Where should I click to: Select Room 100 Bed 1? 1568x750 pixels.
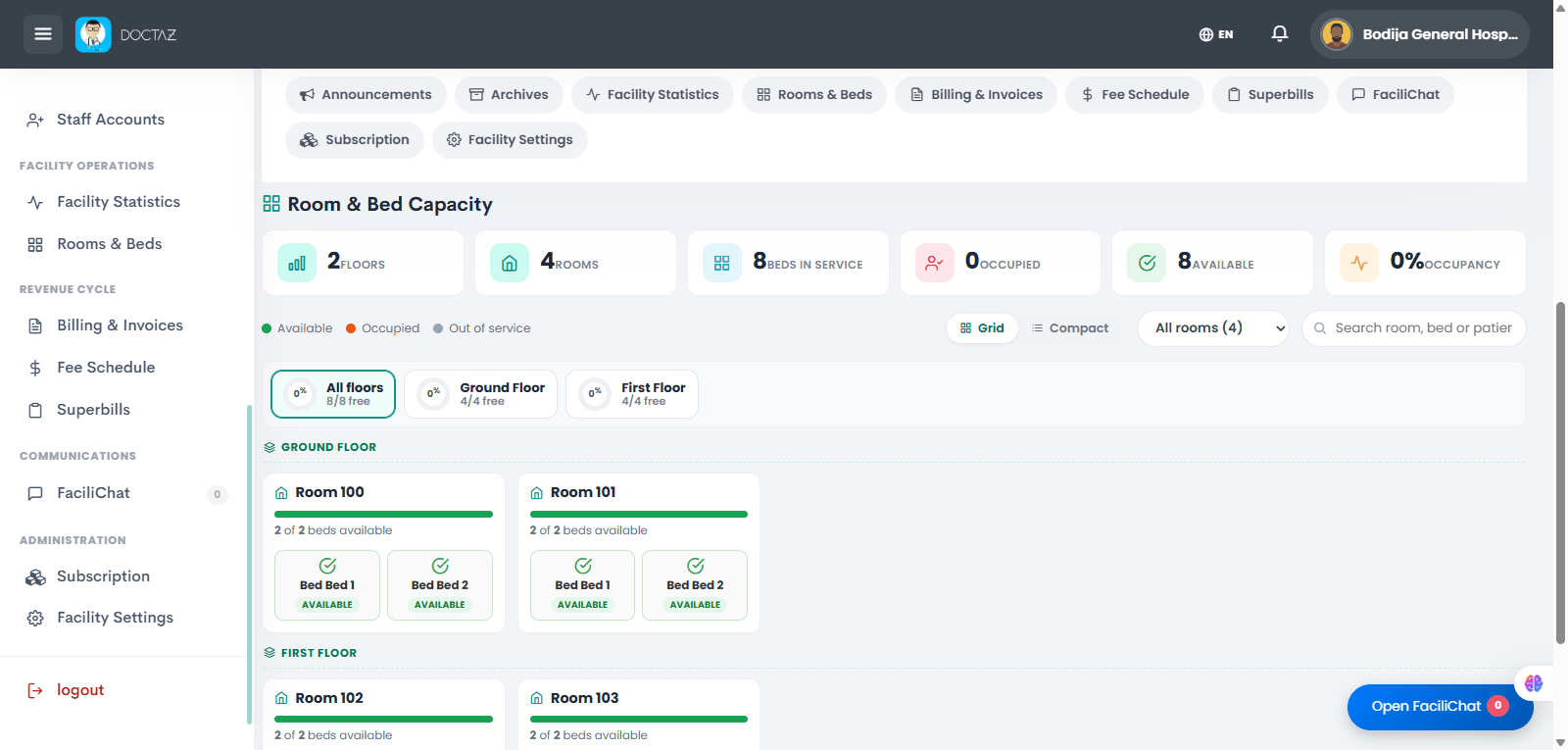pos(327,585)
